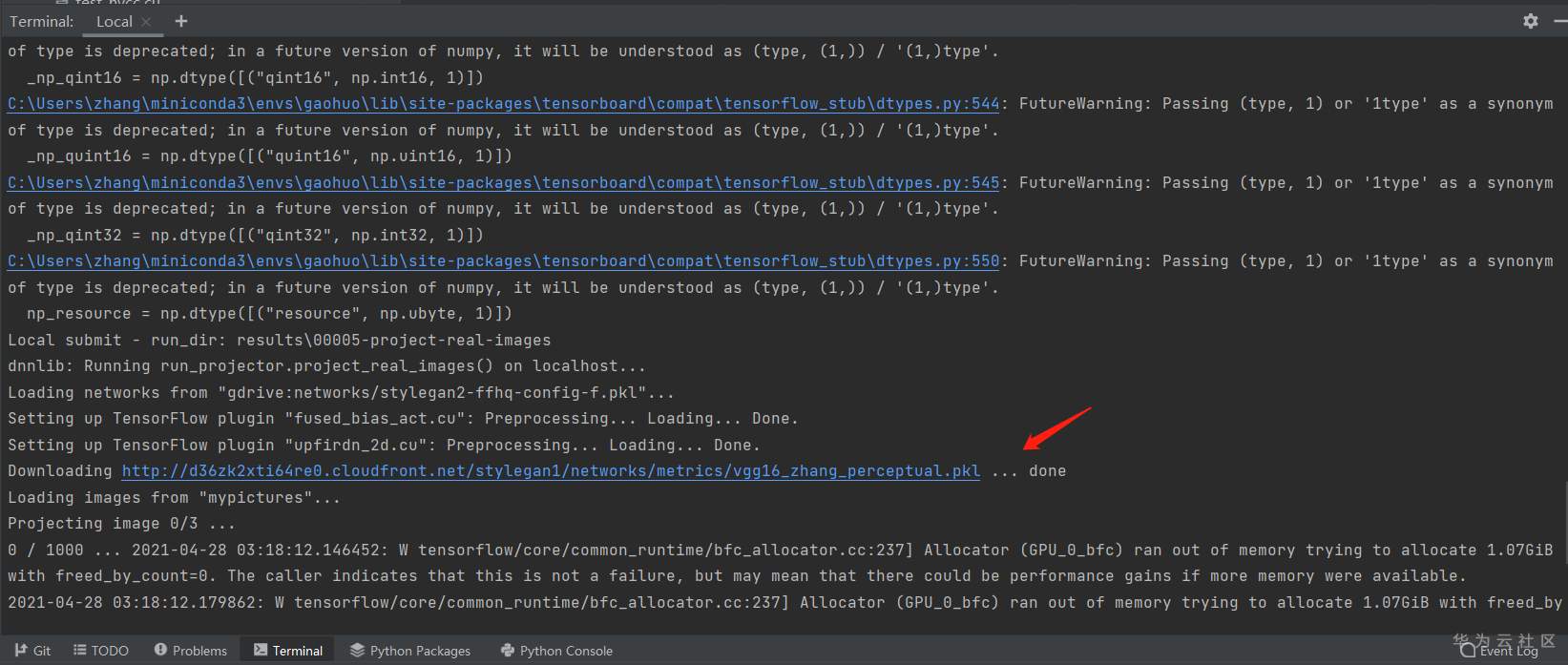Click the fused_bias_act.cu plugin setup line
The image size is (1568, 665).
click(403, 419)
